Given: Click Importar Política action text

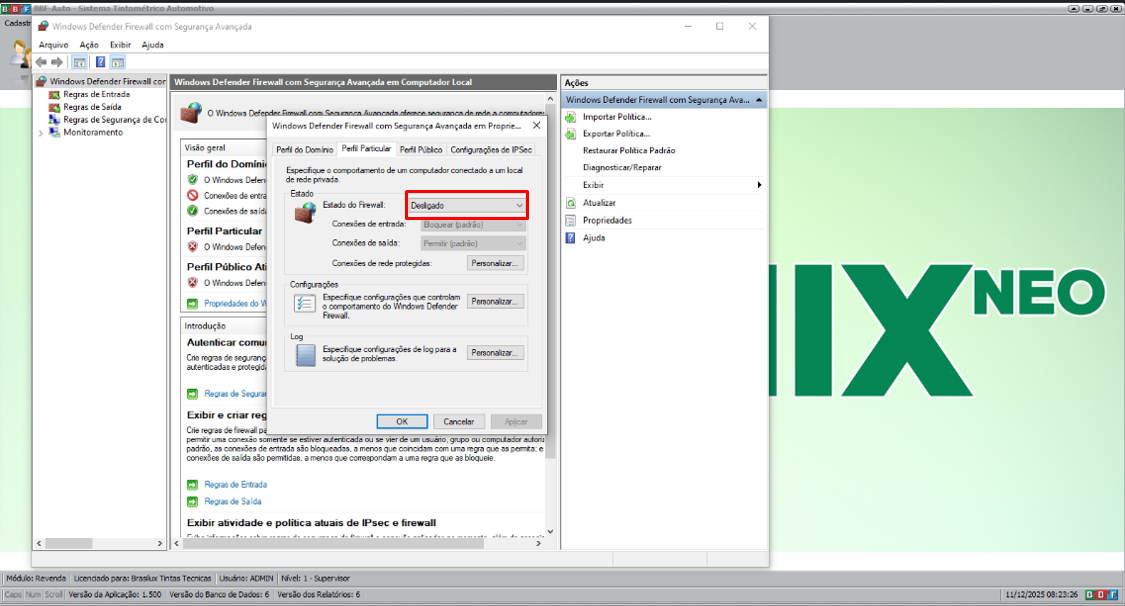Looking at the screenshot, I should (x=617, y=117).
